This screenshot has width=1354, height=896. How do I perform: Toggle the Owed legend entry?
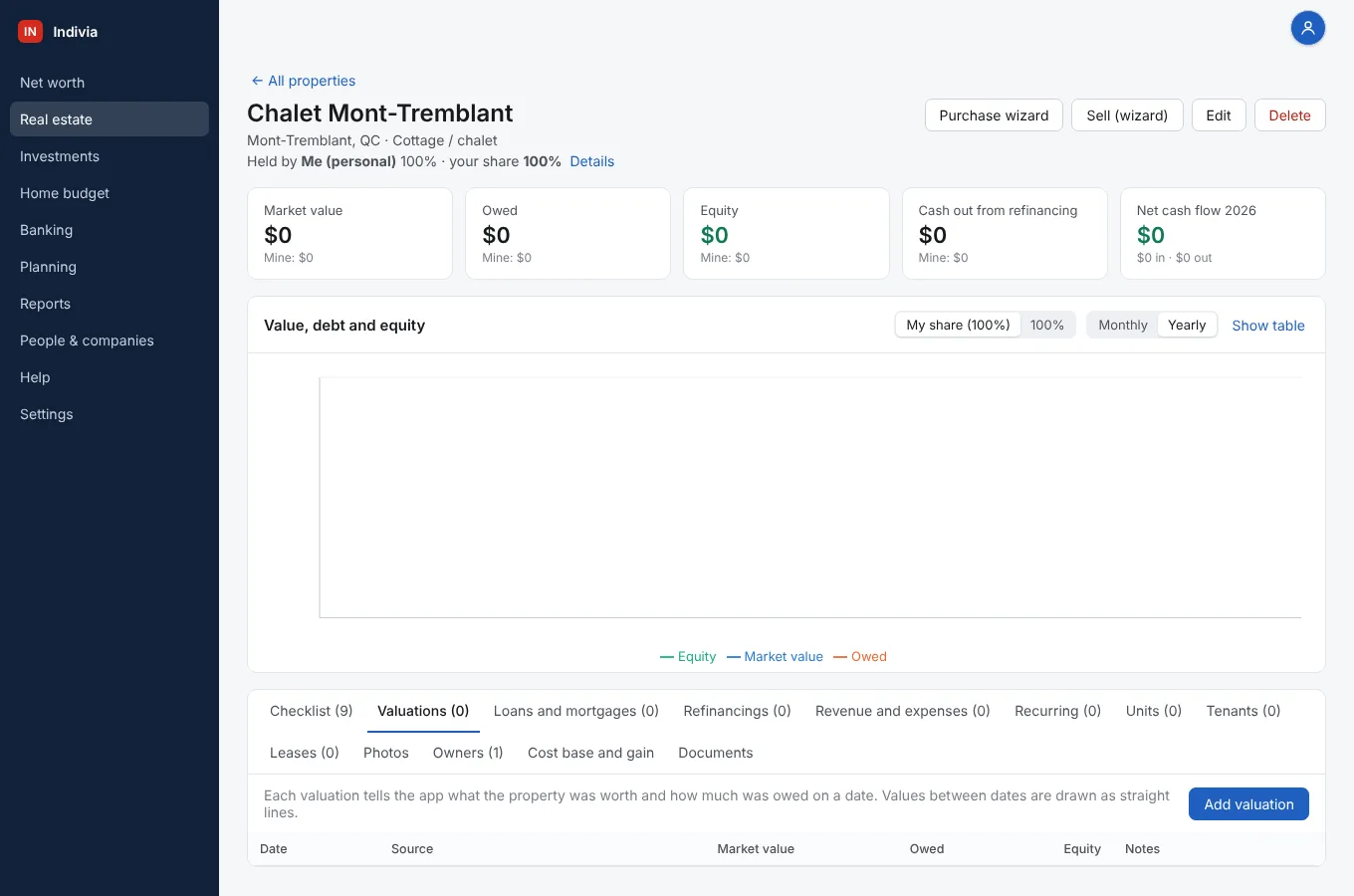[x=860, y=657]
